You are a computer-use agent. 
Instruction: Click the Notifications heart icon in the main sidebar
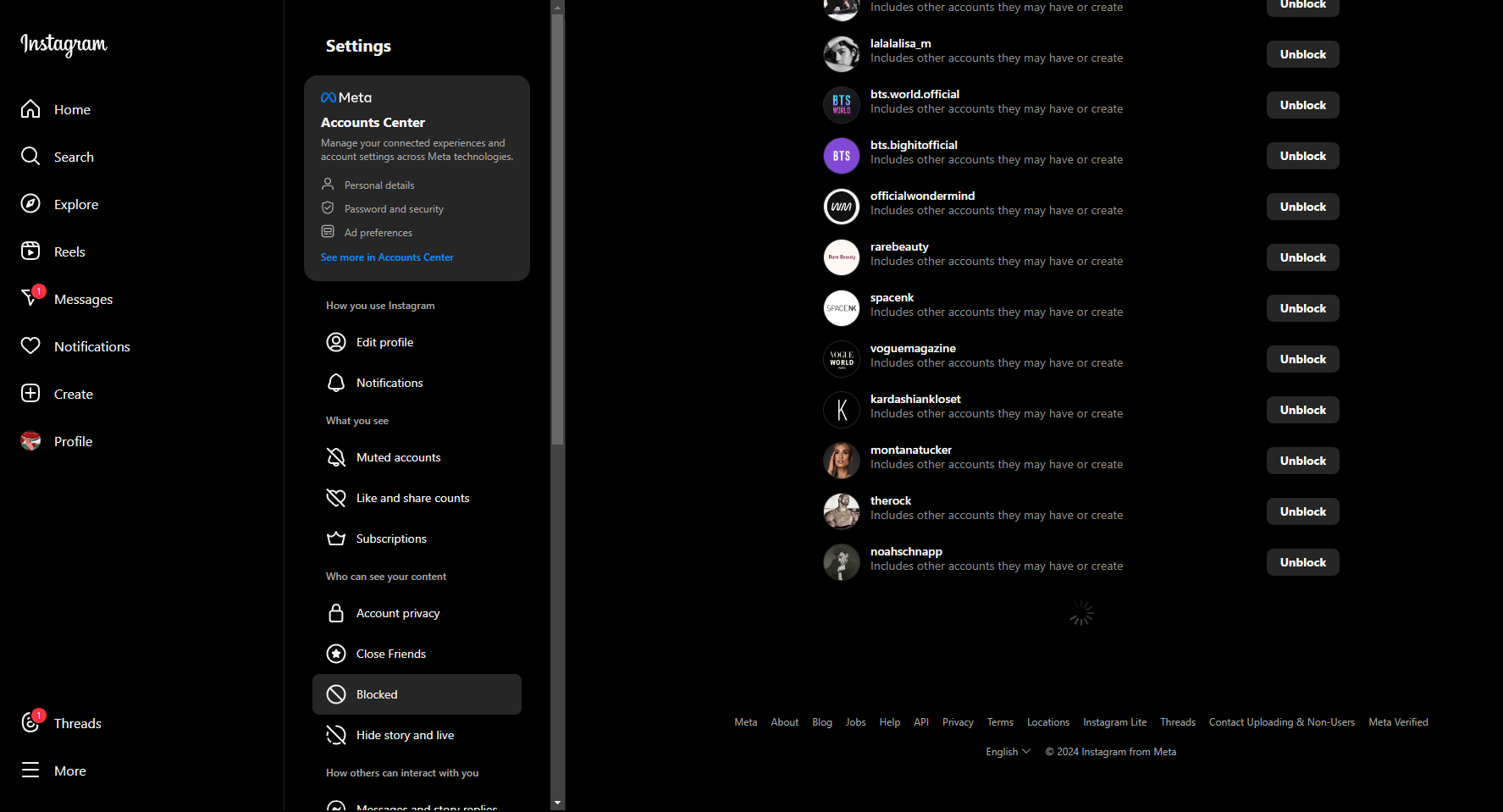(x=30, y=346)
